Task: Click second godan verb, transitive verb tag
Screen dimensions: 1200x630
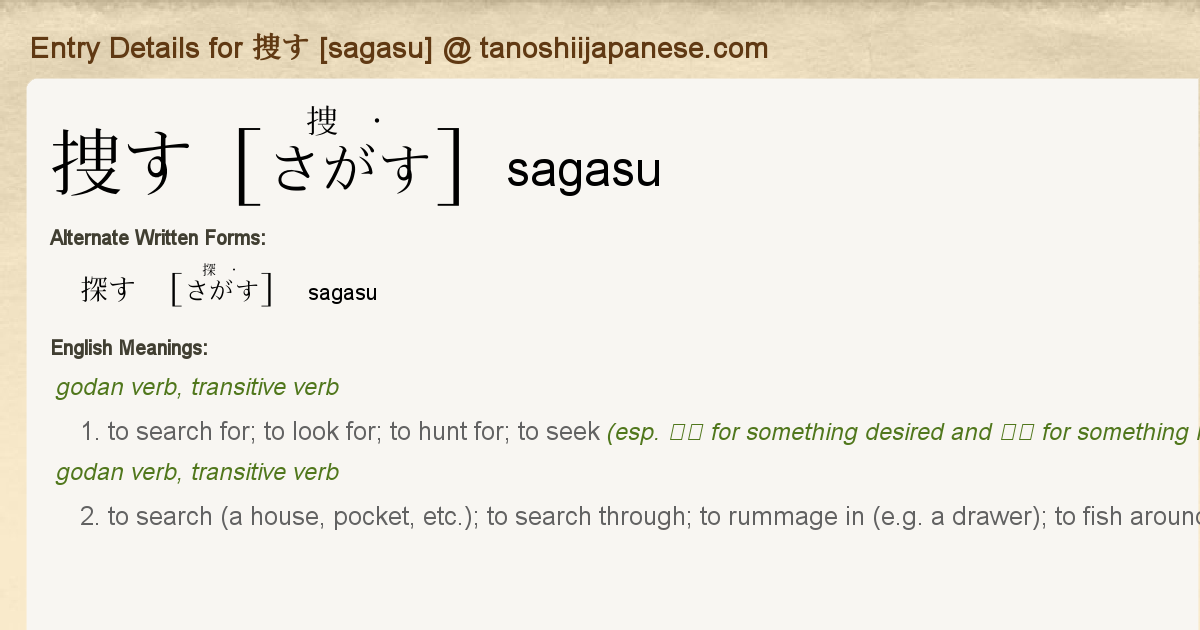Action: 197,472
